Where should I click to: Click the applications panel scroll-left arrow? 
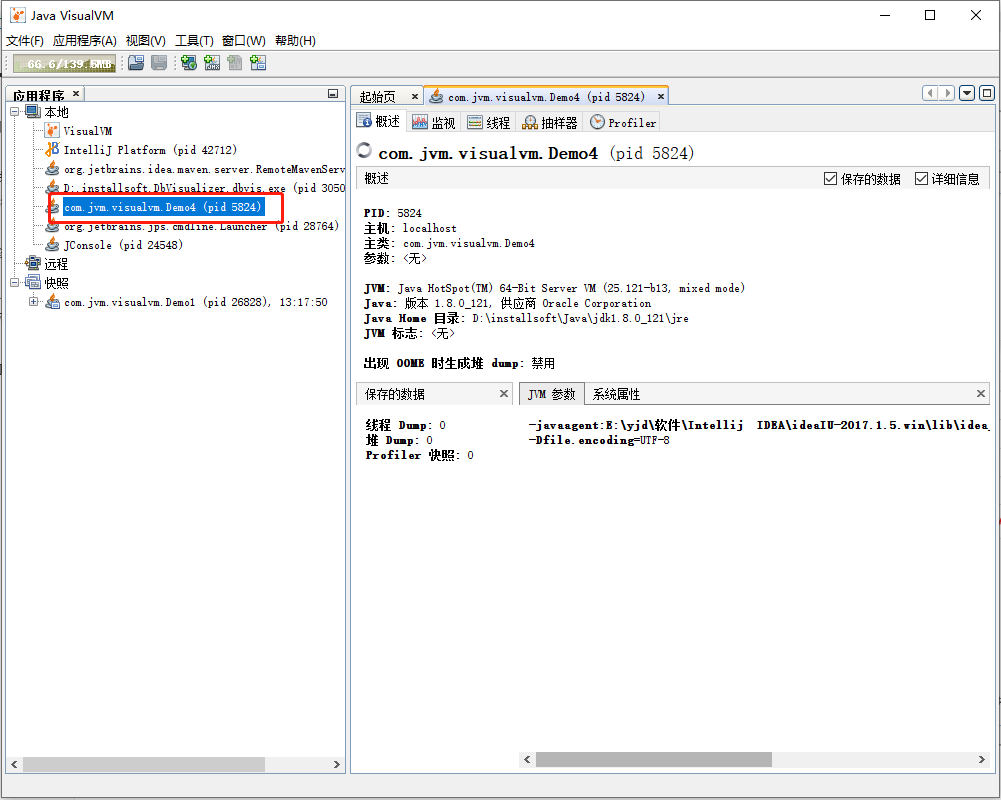(x=14, y=764)
